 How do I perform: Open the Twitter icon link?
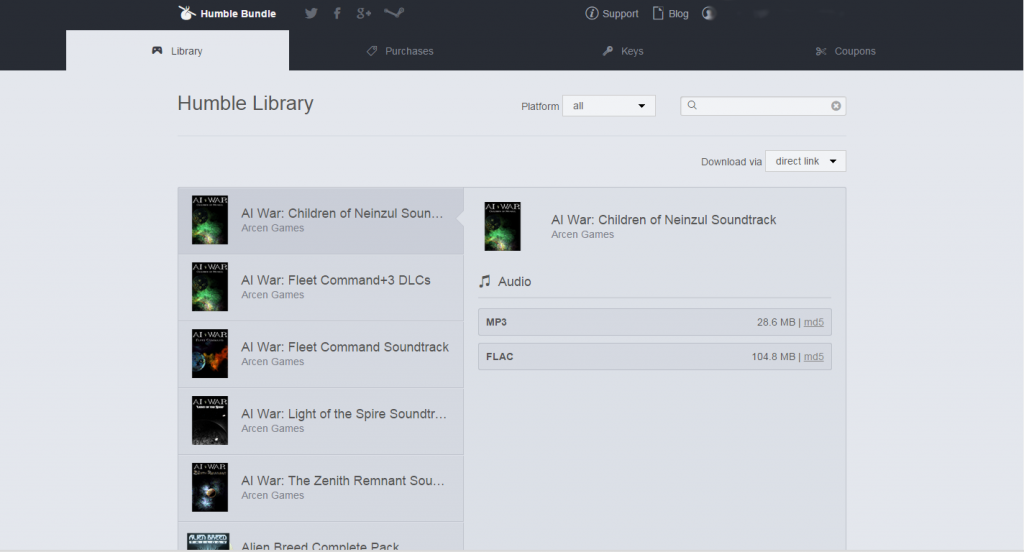click(311, 13)
